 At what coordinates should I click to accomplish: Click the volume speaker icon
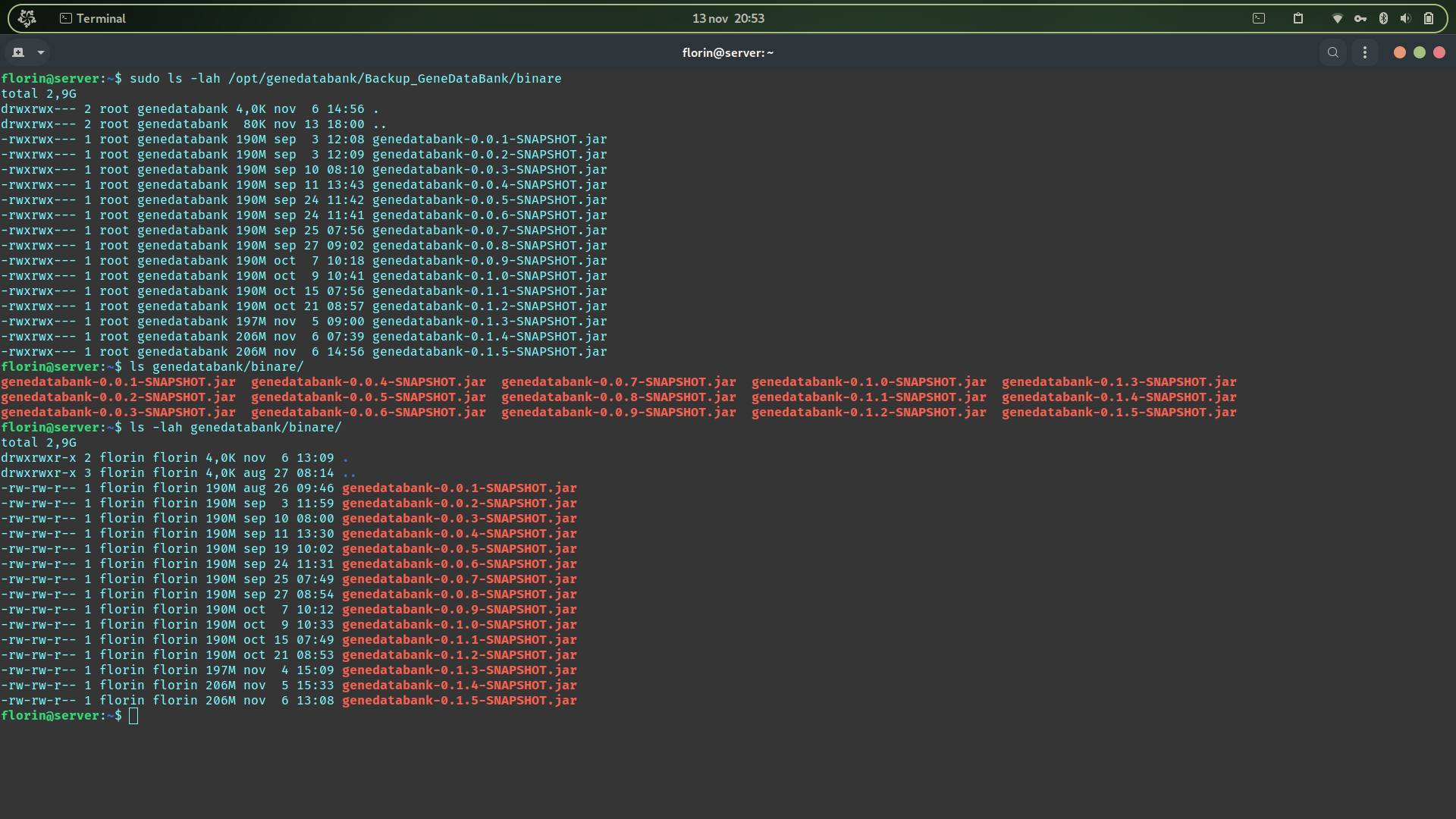tap(1406, 18)
